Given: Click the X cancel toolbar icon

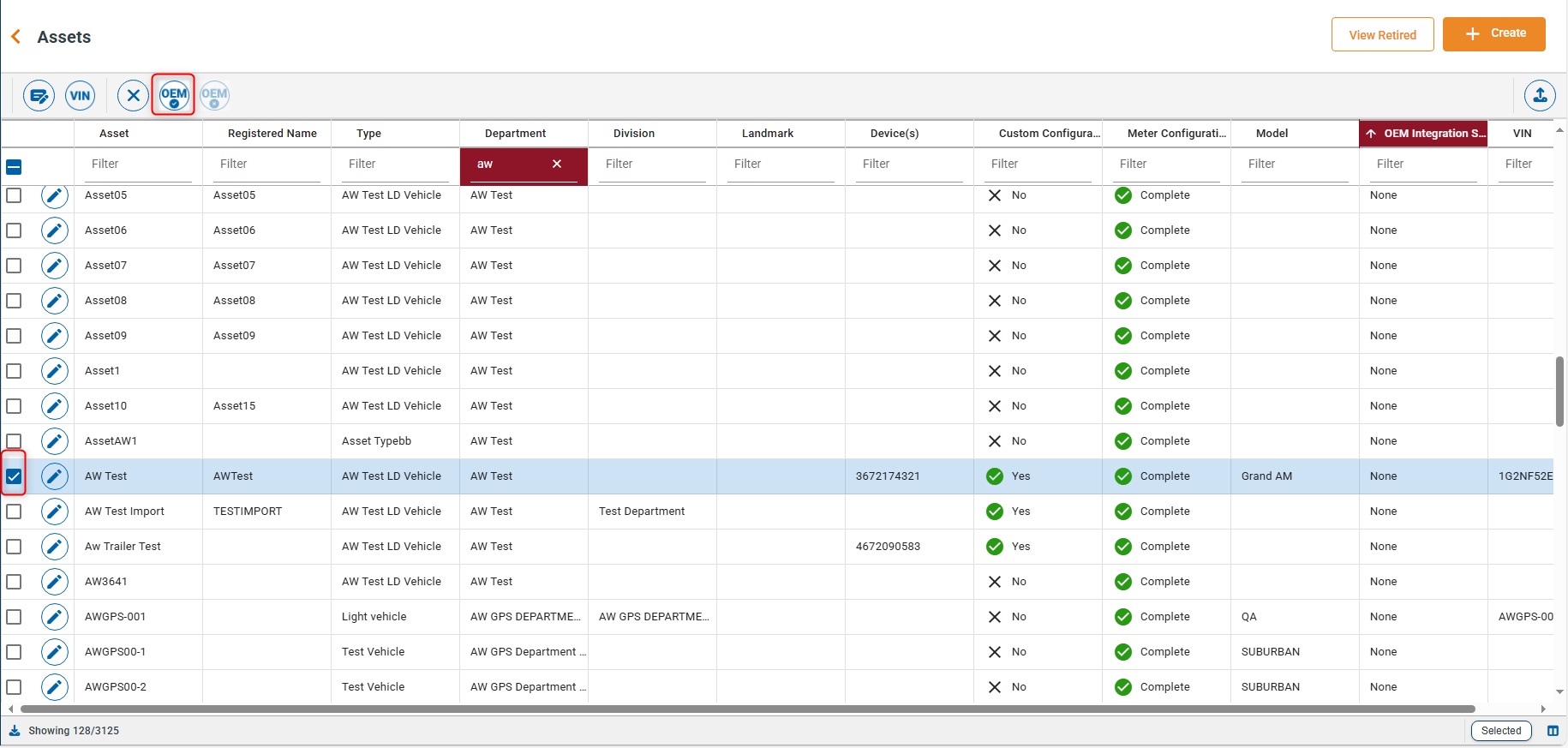Looking at the screenshot, I should tap(133, 95).
